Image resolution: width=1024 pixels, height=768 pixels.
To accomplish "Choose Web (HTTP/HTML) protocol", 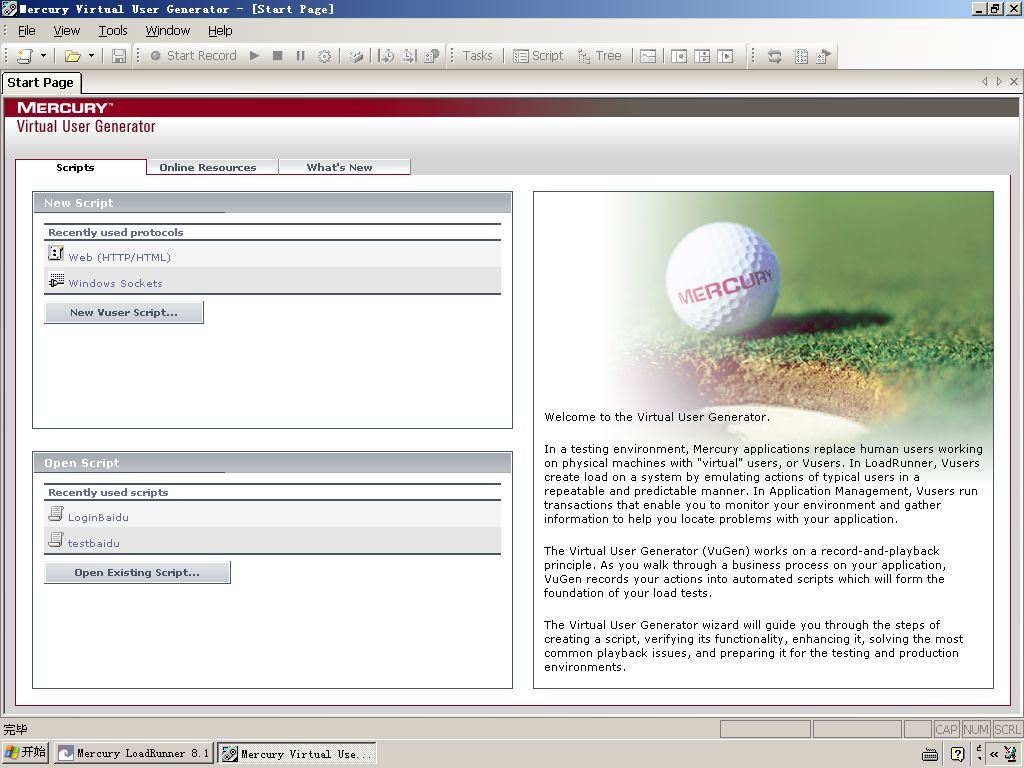I will pos(120,257).
